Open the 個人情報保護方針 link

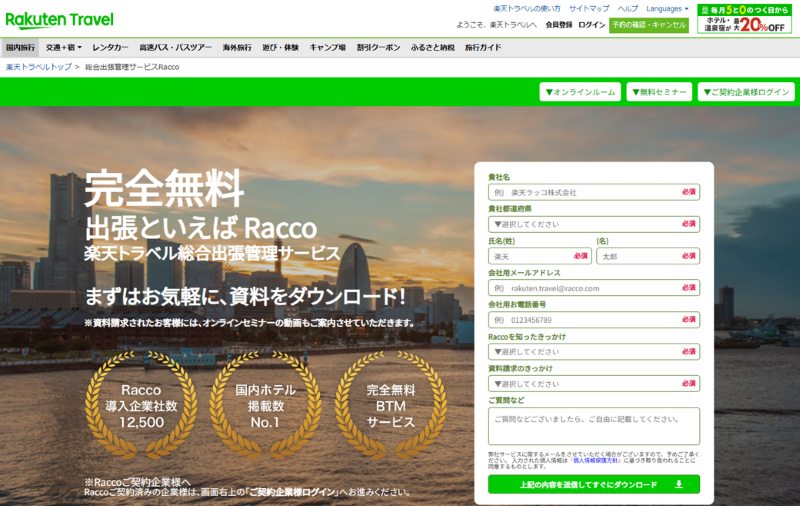(x=595, y=460)
